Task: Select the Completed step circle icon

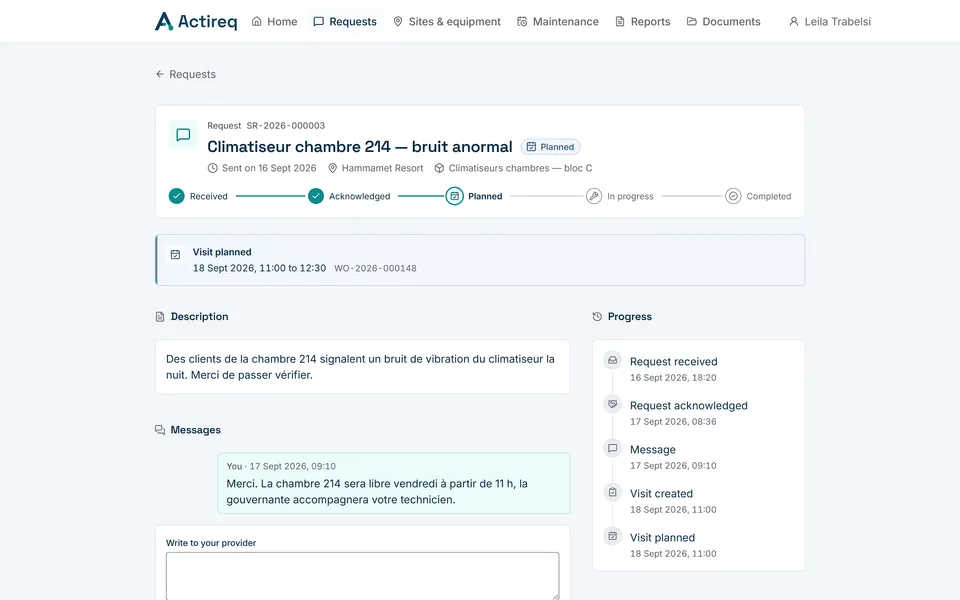Action: pos(733,196)
